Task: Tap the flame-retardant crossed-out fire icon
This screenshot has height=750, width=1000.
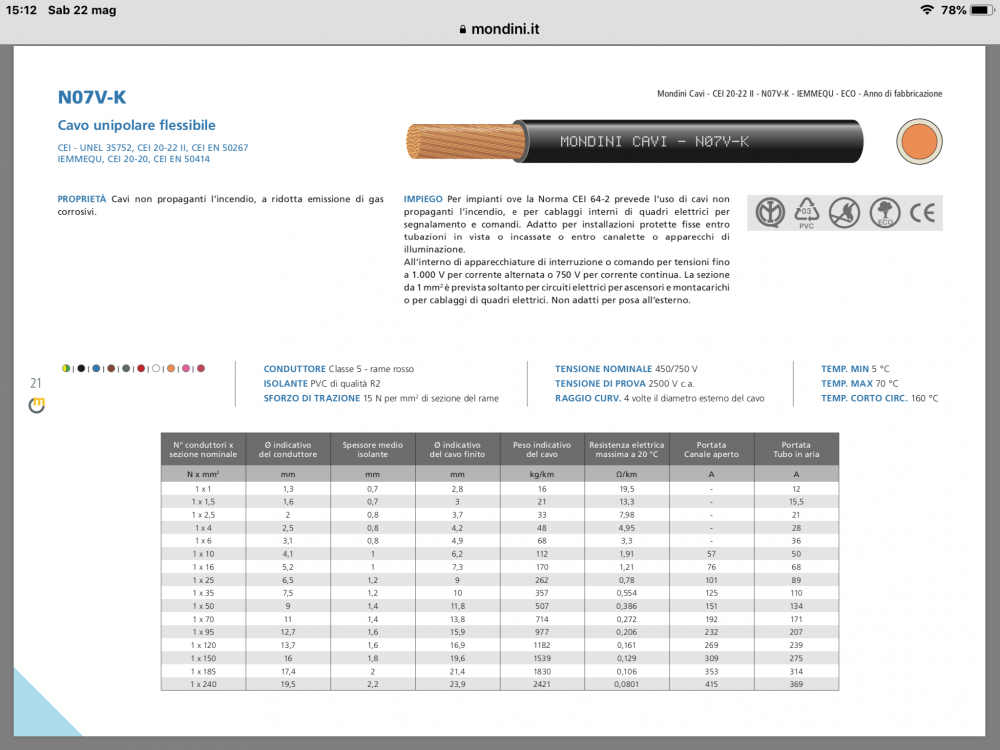Action: coord(844,212)
